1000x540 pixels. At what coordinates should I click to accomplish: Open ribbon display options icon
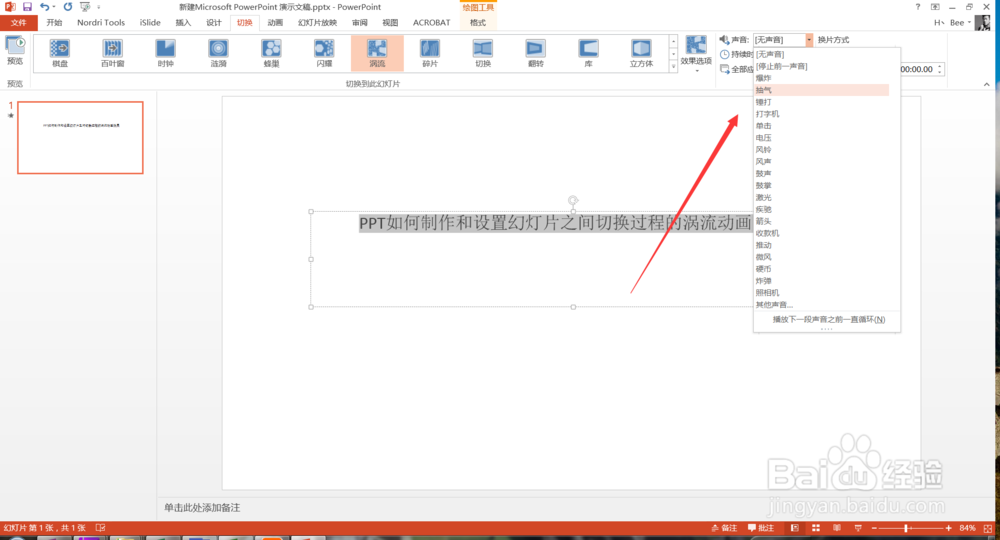[x=935, y=6]
